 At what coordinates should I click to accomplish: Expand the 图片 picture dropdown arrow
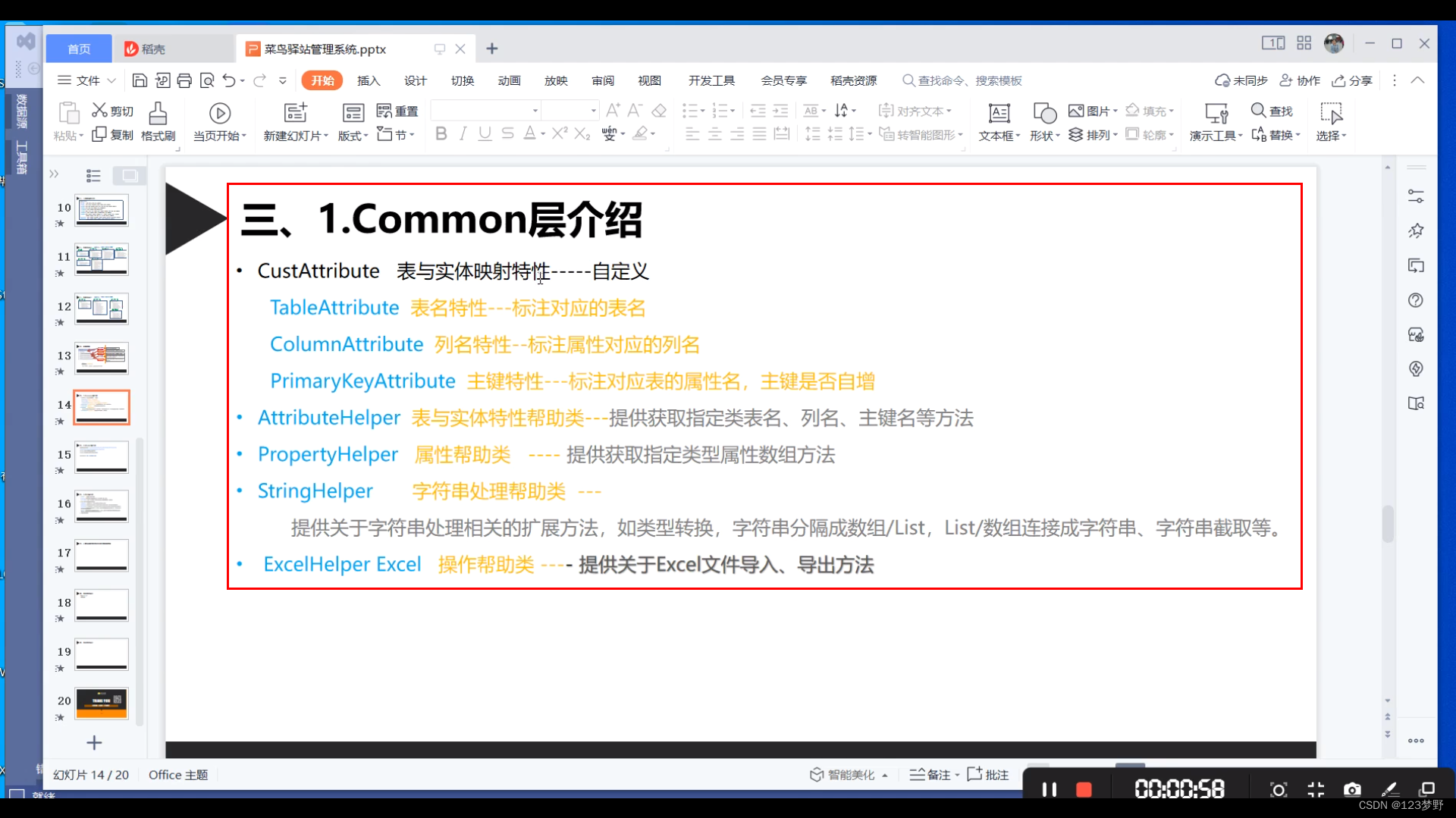[1115, 110]
